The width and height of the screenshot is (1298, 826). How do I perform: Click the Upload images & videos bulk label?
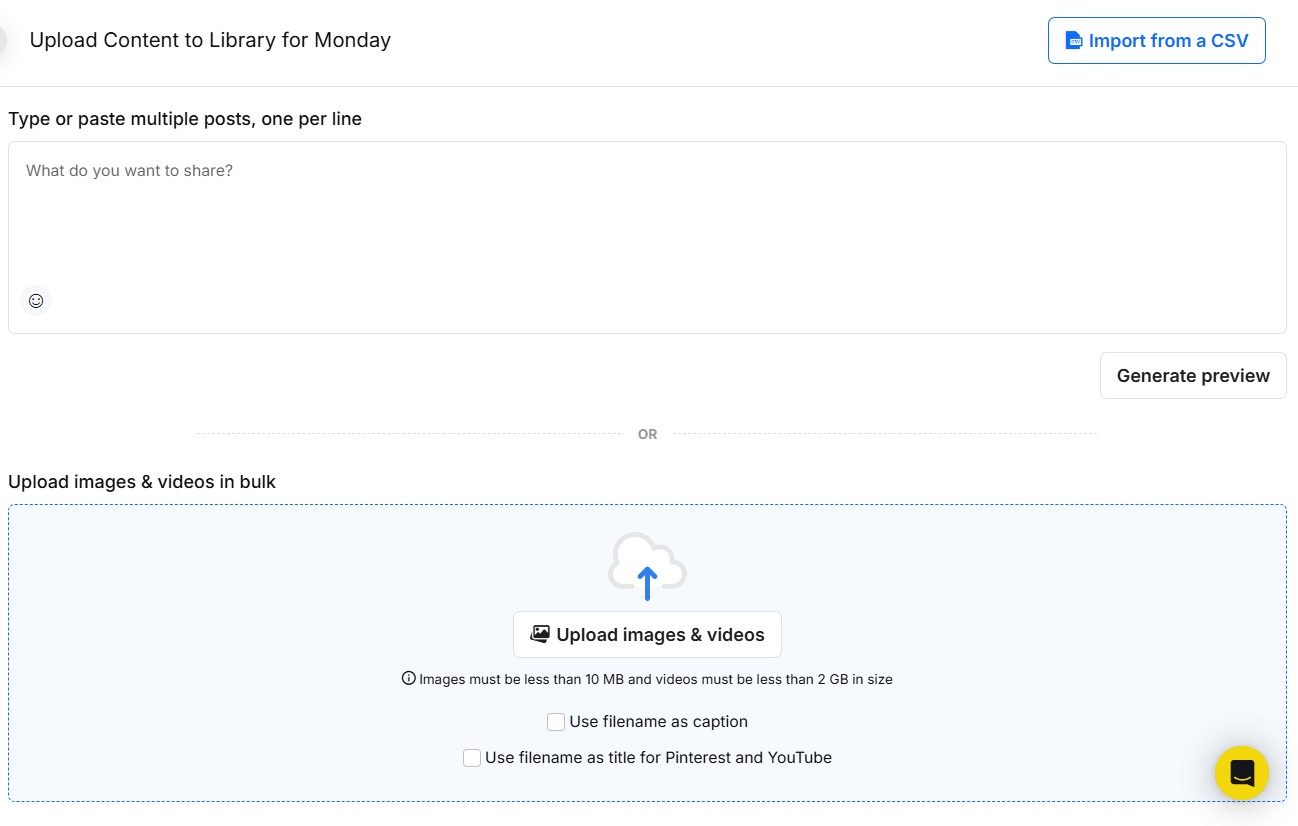(141, 481)
